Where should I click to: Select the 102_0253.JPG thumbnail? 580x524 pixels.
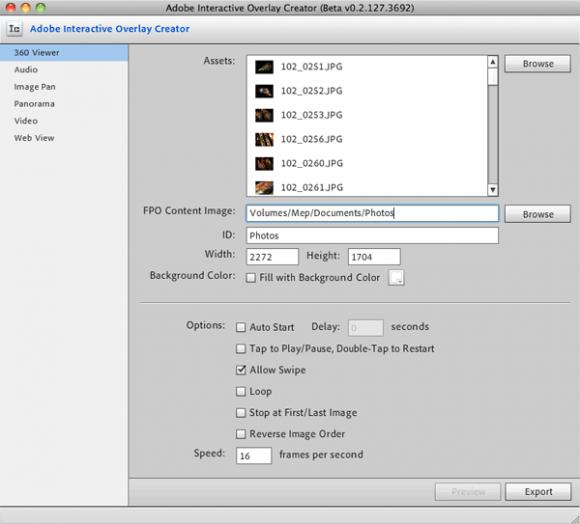[264, 115]
